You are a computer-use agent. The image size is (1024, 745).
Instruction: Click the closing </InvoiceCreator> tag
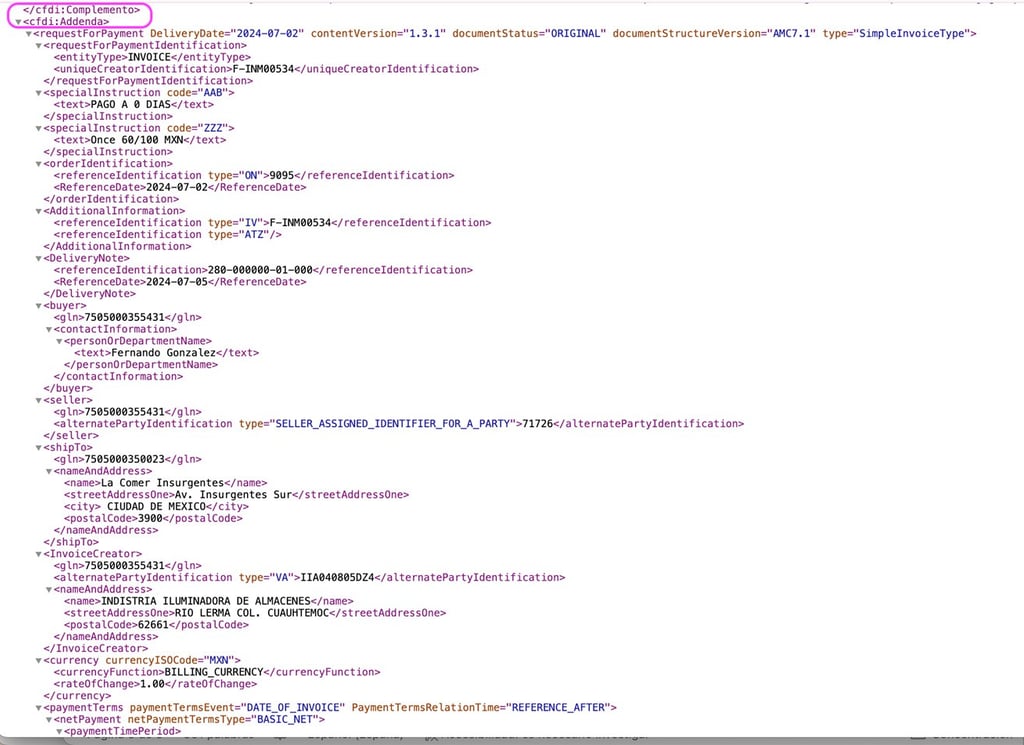[x=96, y=648]
